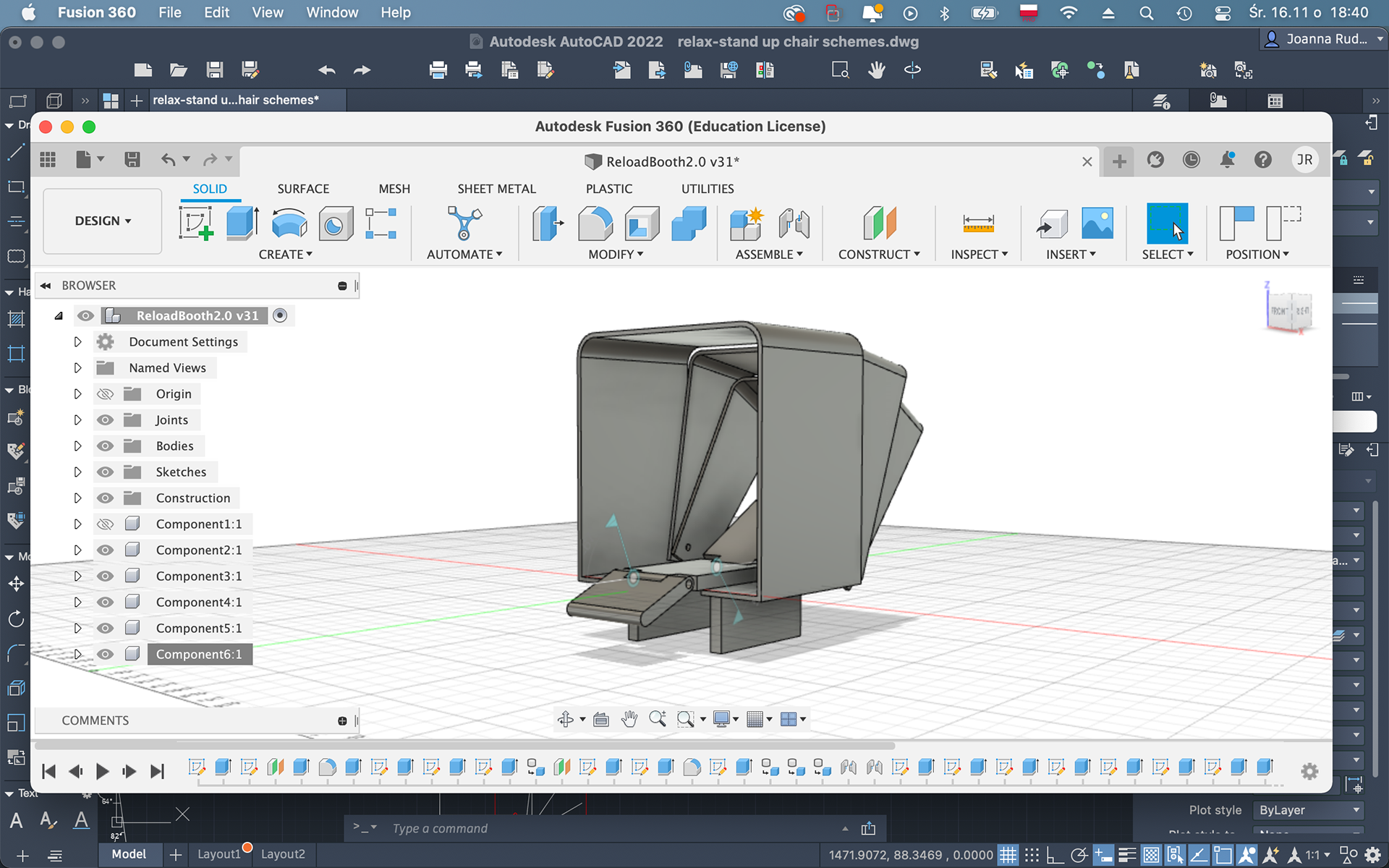1389x868 pixels.
Task: Select Layout2 tab in AutoCAD
Action: coord(283,854)
